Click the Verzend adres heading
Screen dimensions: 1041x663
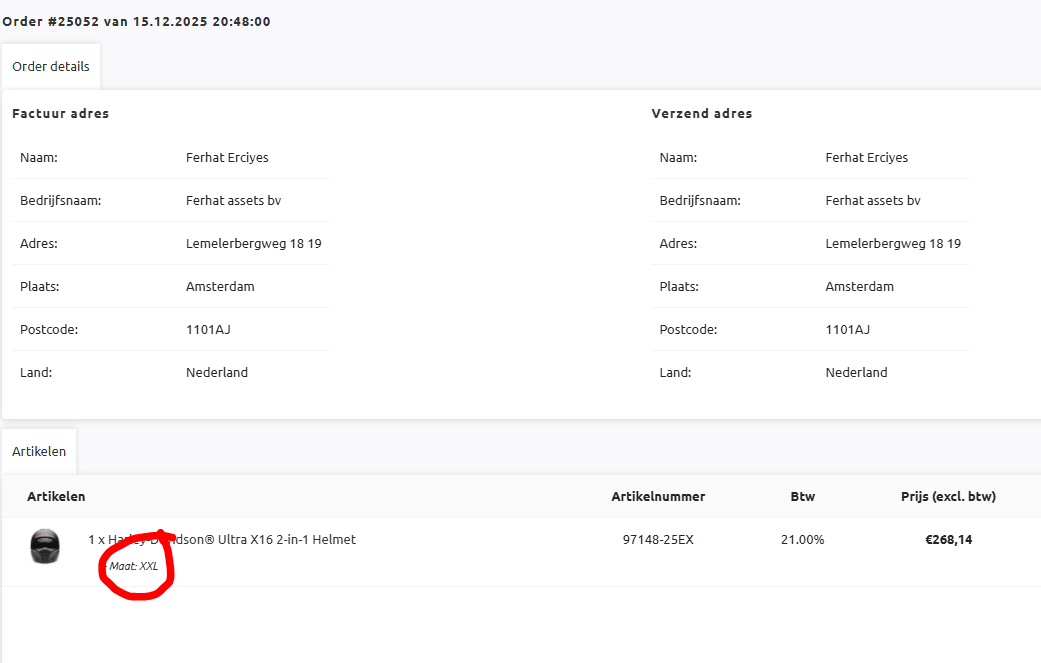(x=701, y=114)
